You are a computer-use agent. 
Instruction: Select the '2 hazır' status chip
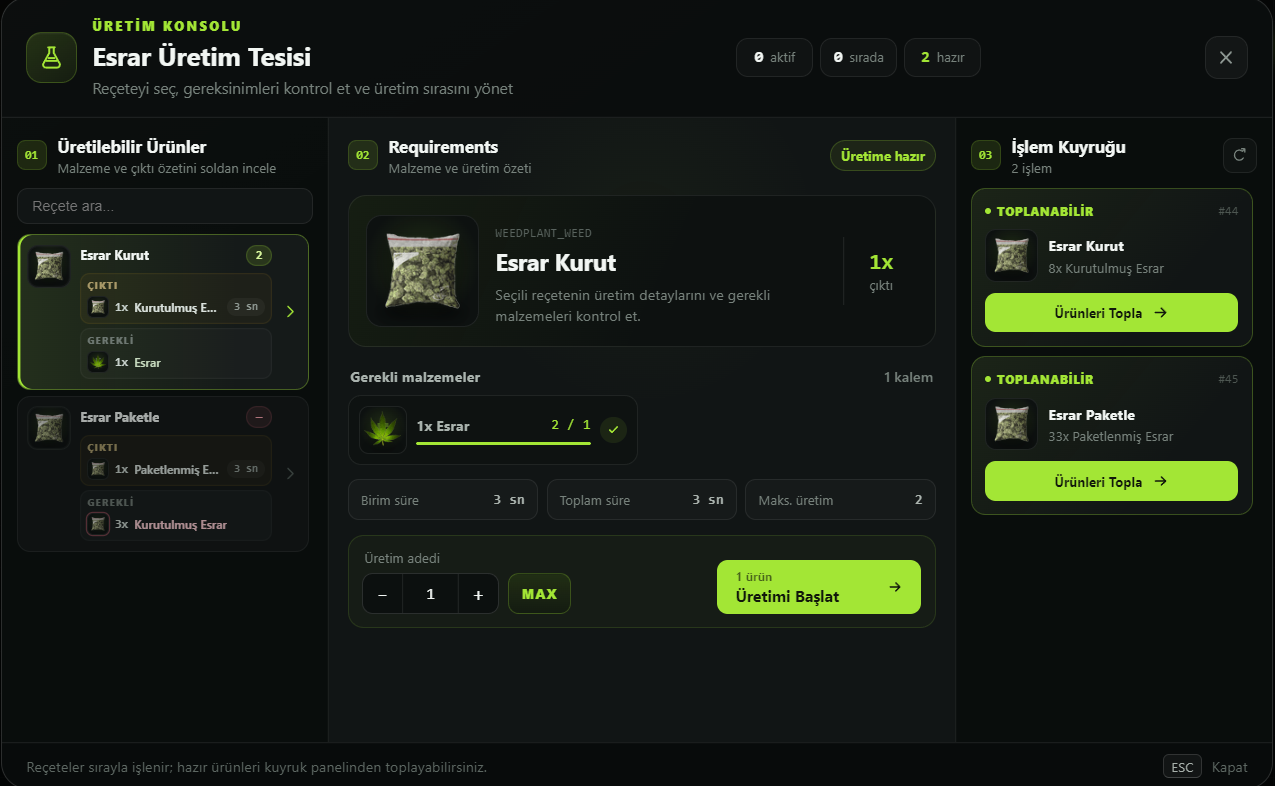[x=942, y=57]
